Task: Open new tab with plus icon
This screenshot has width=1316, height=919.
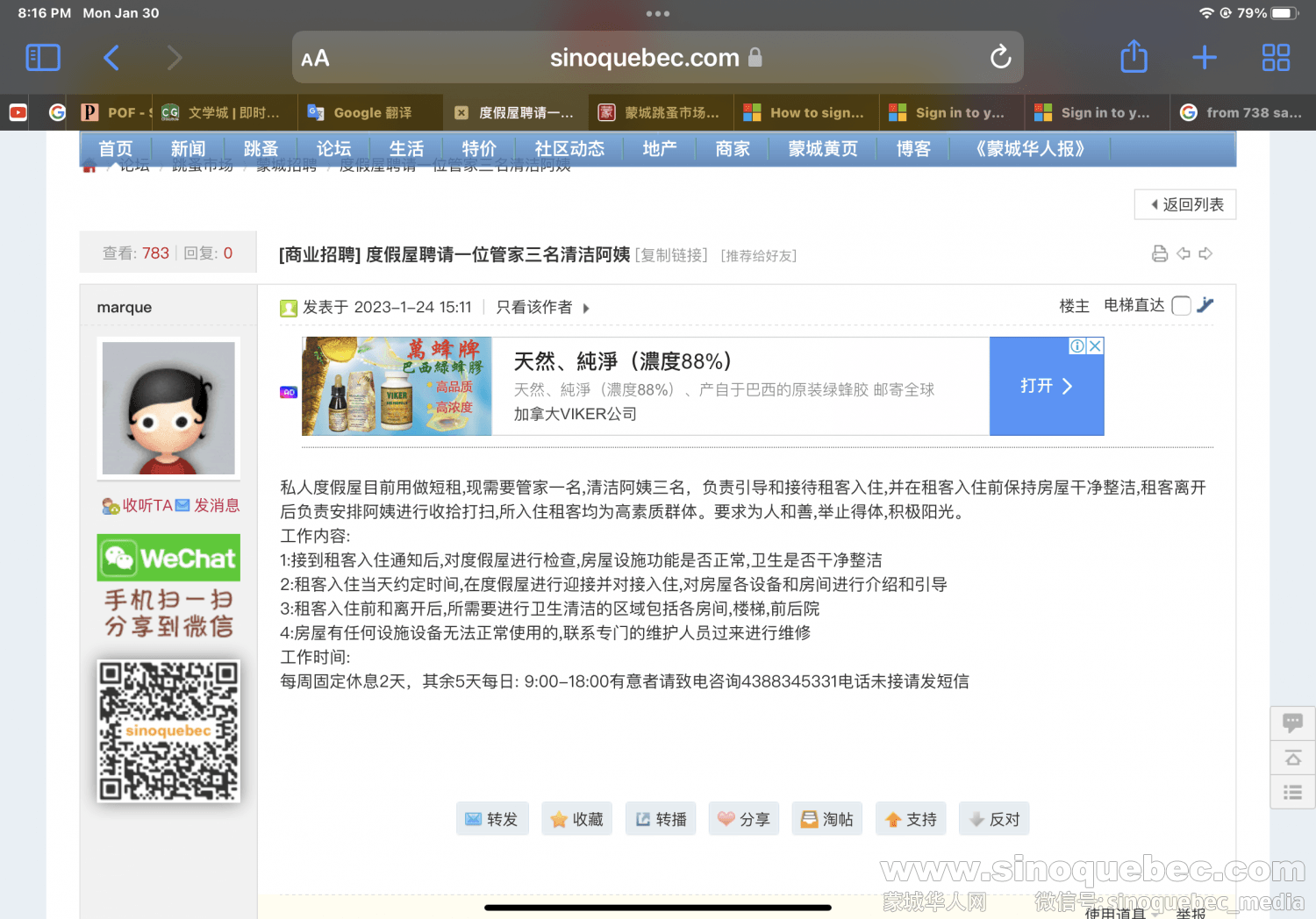Action: pos(1204,58)
